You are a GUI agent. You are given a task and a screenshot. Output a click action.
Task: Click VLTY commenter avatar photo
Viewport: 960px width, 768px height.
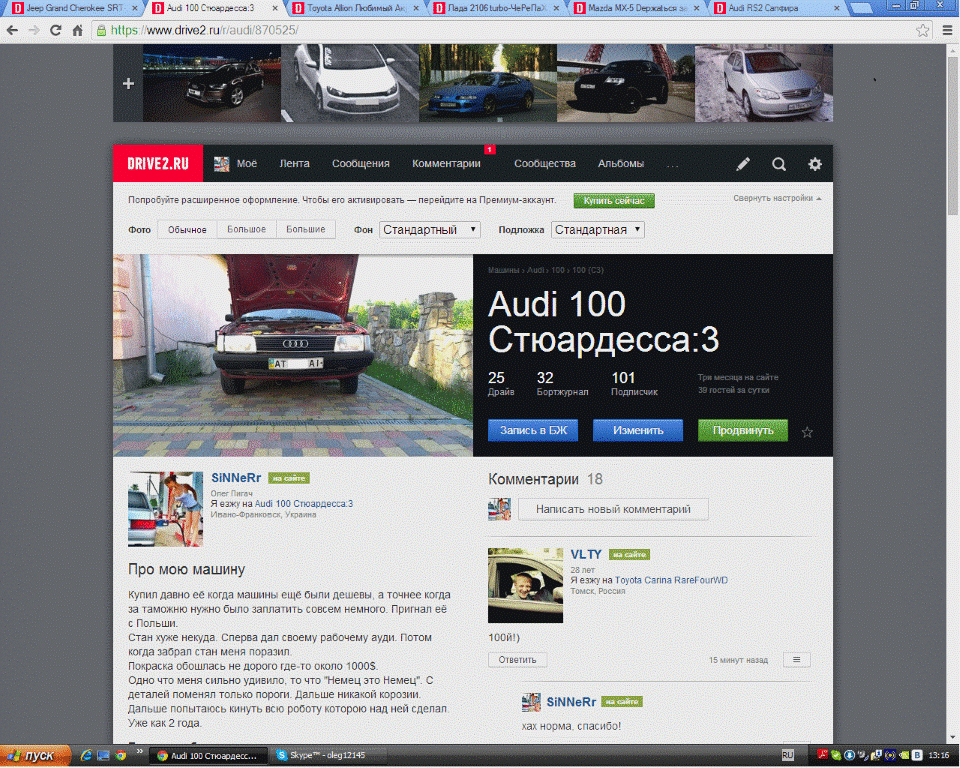pyautogui.click(x=525, y=585)
